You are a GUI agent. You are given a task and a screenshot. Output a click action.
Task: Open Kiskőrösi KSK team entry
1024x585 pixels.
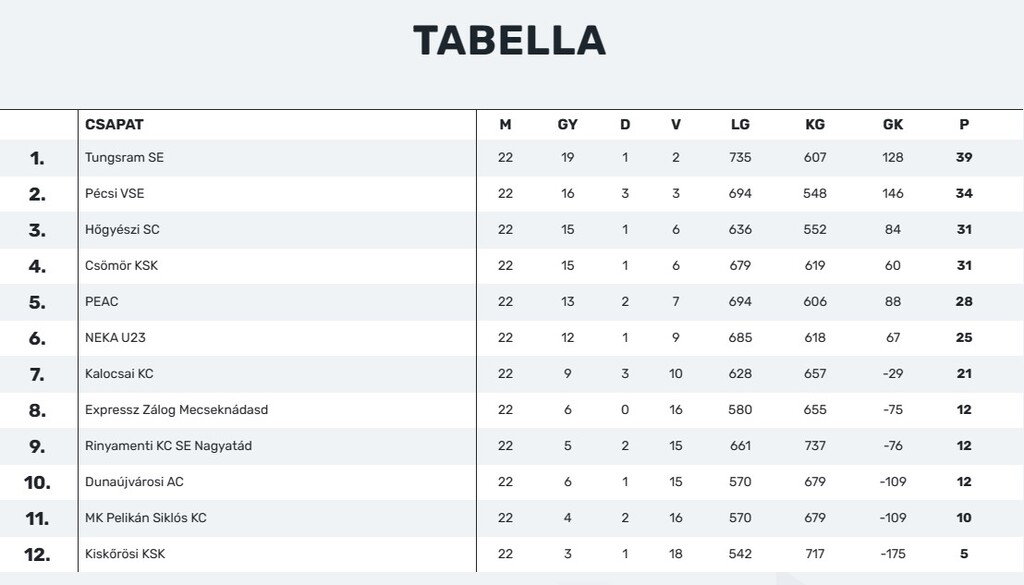[x=125, y=554]
